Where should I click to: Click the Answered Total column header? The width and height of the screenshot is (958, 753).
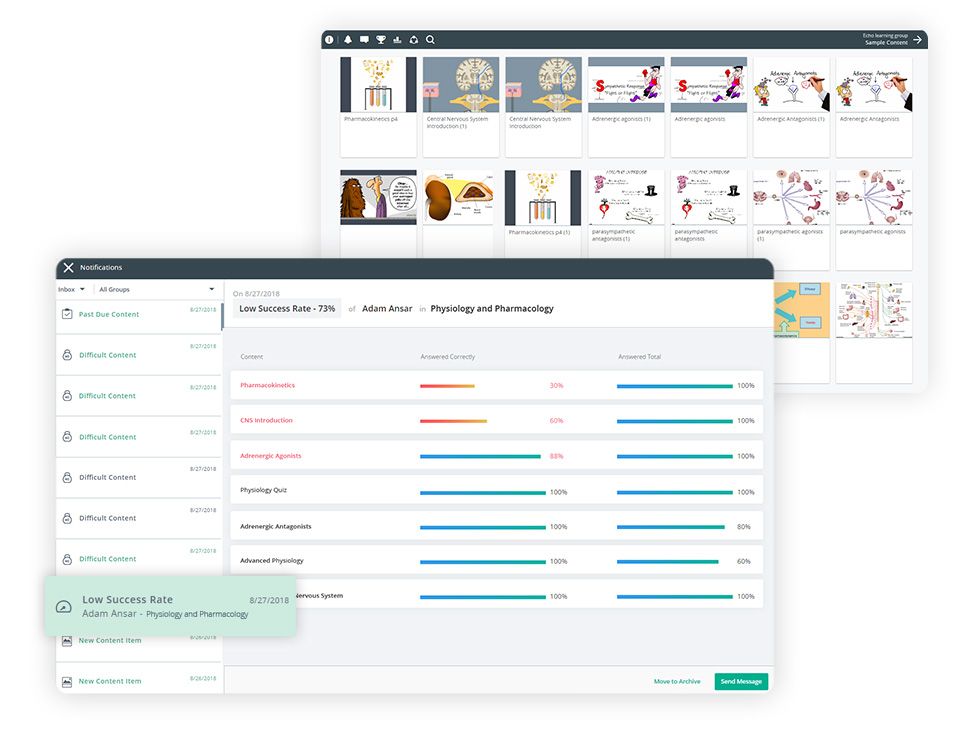[639, 356]
